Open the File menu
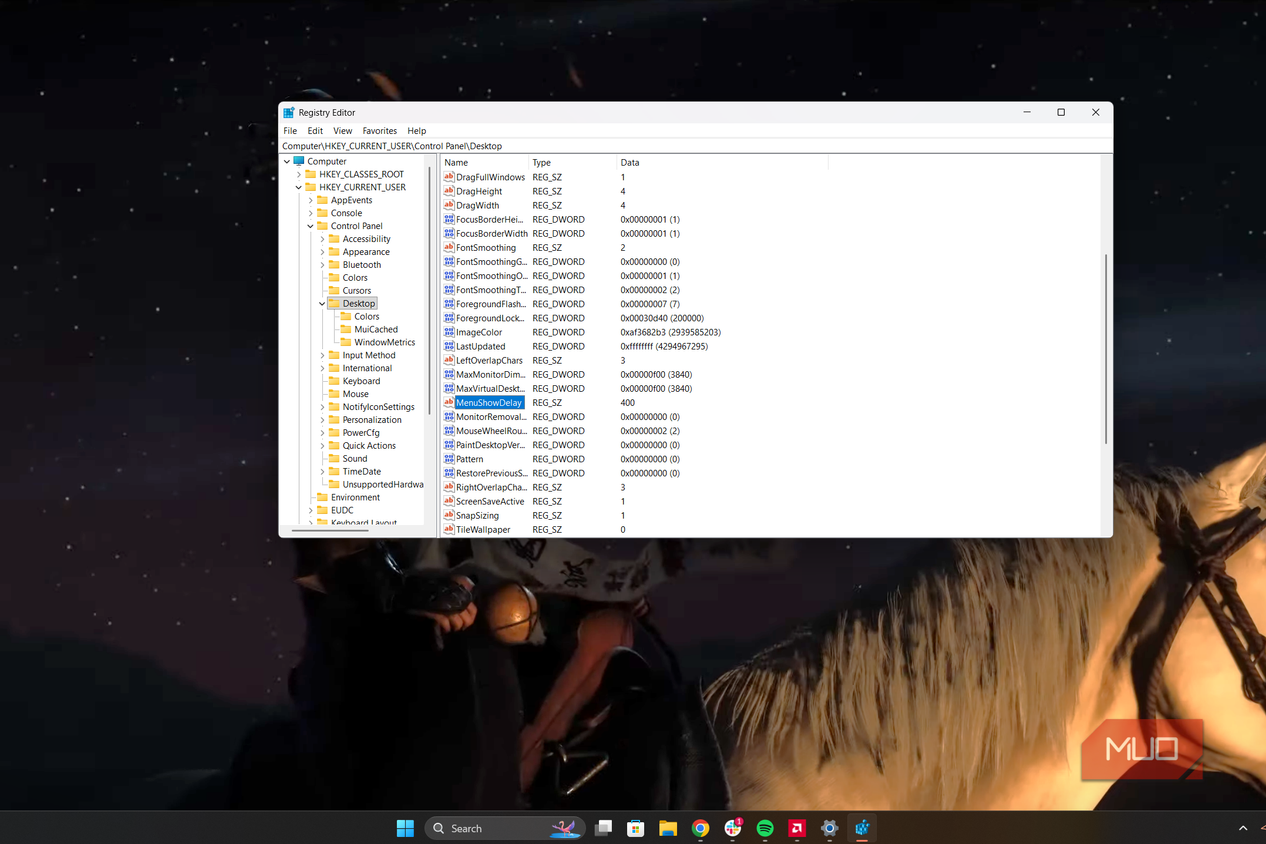Screen dimensions: 1266x844 click(290, 131)
